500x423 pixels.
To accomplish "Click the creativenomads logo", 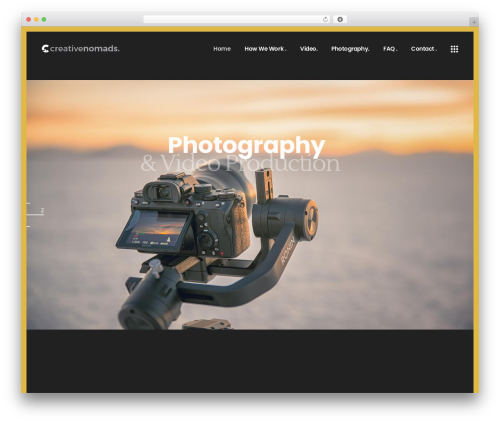I will pos(81,49).
